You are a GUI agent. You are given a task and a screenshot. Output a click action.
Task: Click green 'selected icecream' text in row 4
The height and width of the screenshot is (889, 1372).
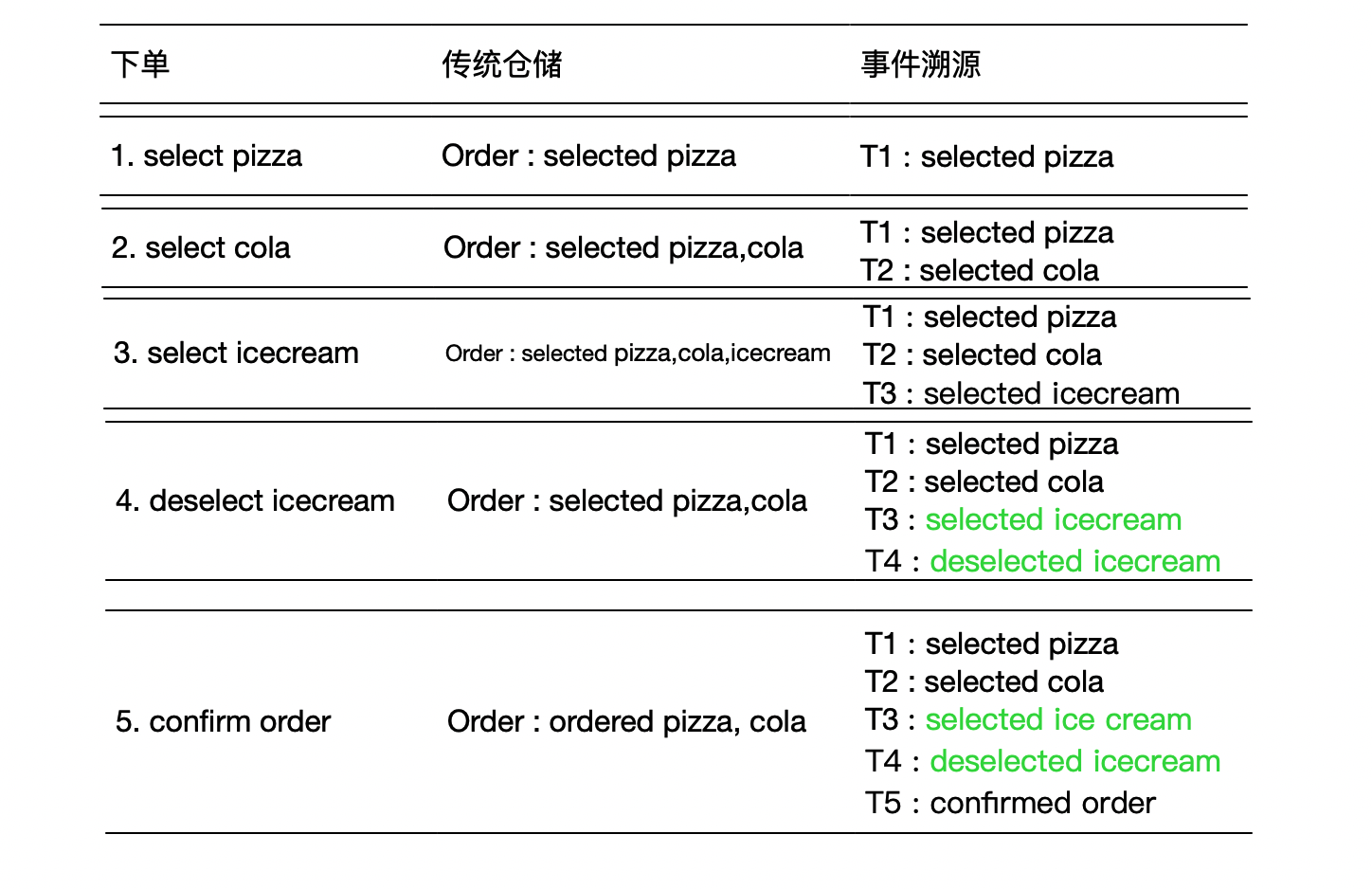[1054, 519]
